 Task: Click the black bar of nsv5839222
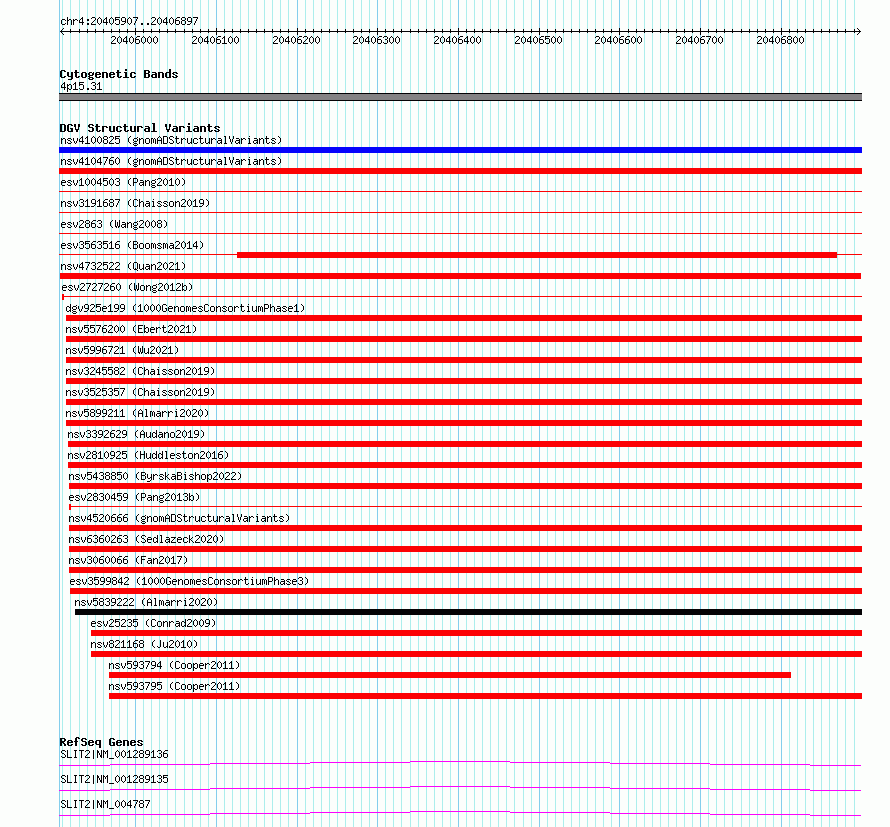pyautogui.click(x=468, y=612)
